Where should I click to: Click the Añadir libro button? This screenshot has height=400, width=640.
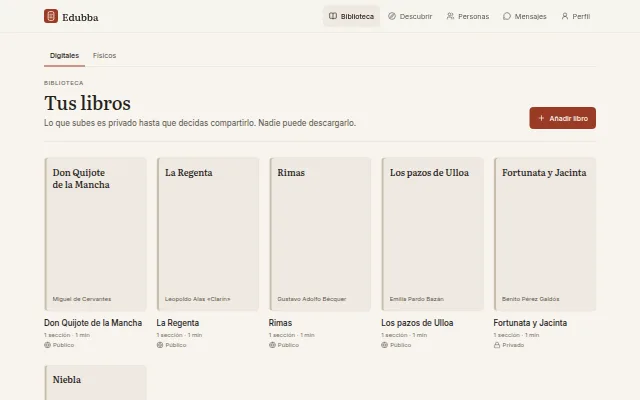click(x=562, y=118)
